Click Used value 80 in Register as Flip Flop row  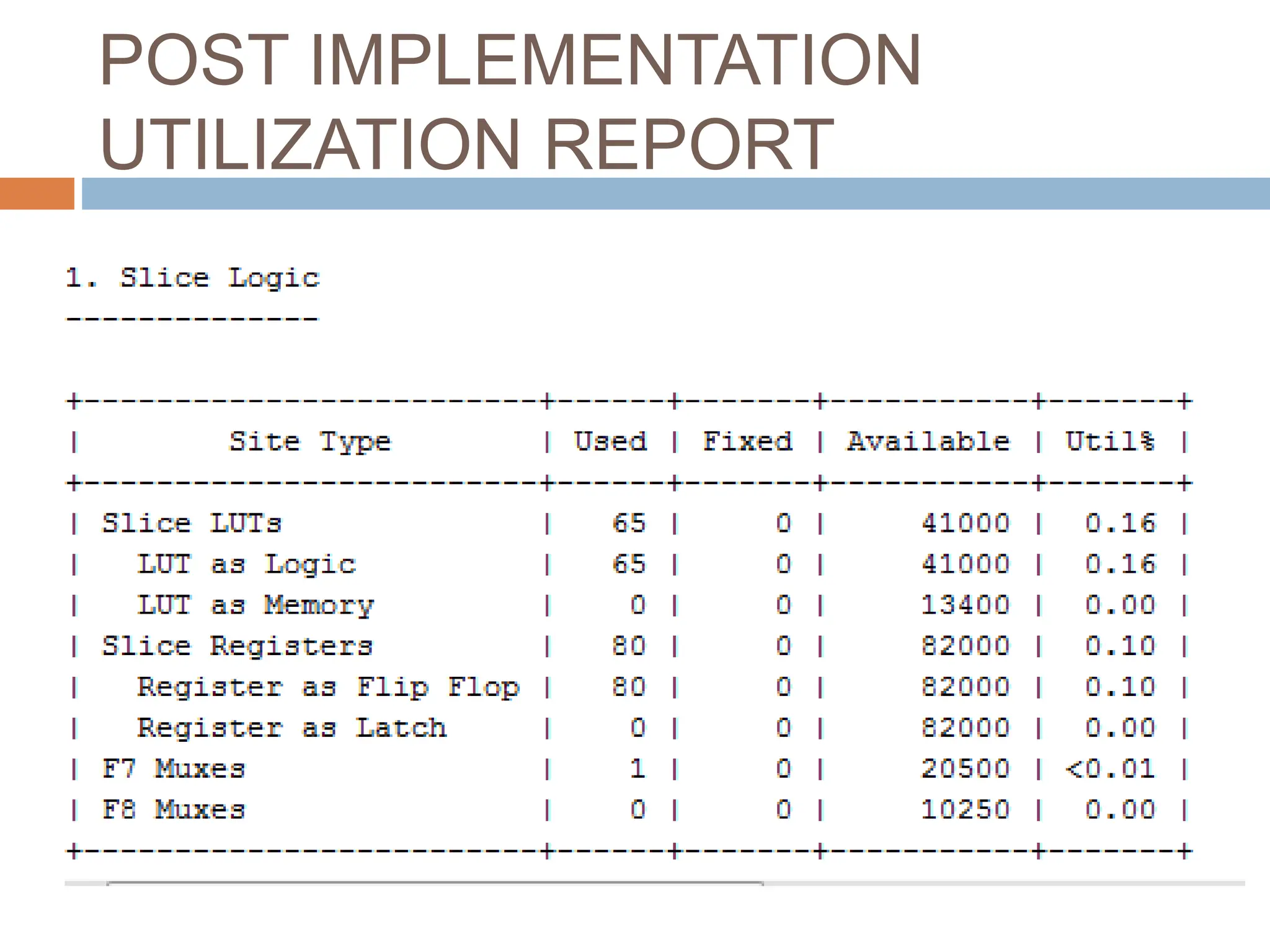tap(629, 687)
